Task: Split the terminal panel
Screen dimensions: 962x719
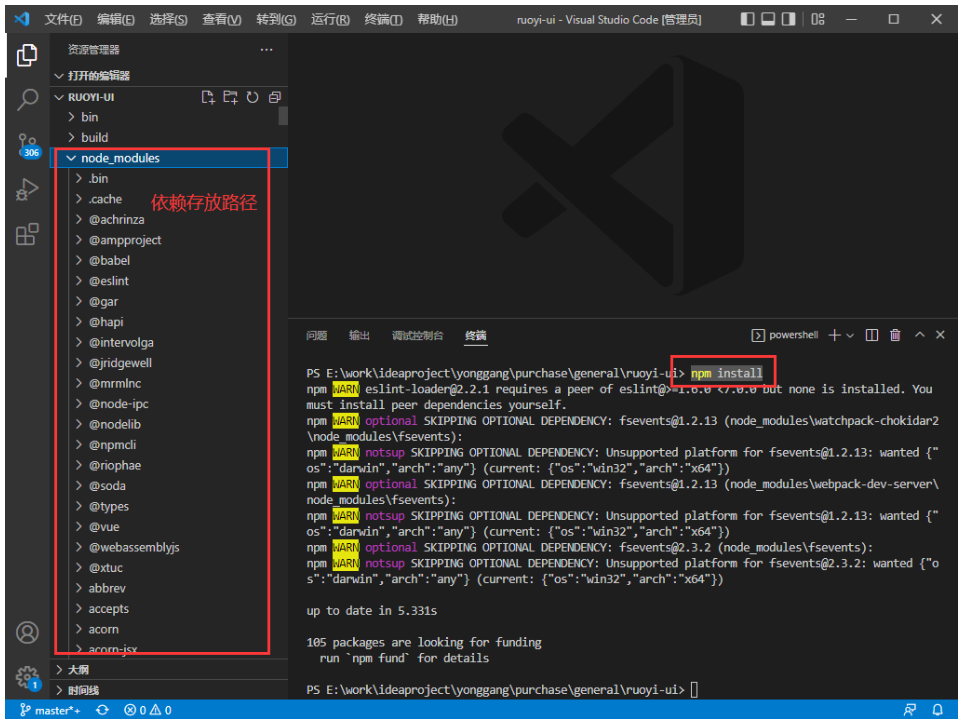Action: coord(872,335)
